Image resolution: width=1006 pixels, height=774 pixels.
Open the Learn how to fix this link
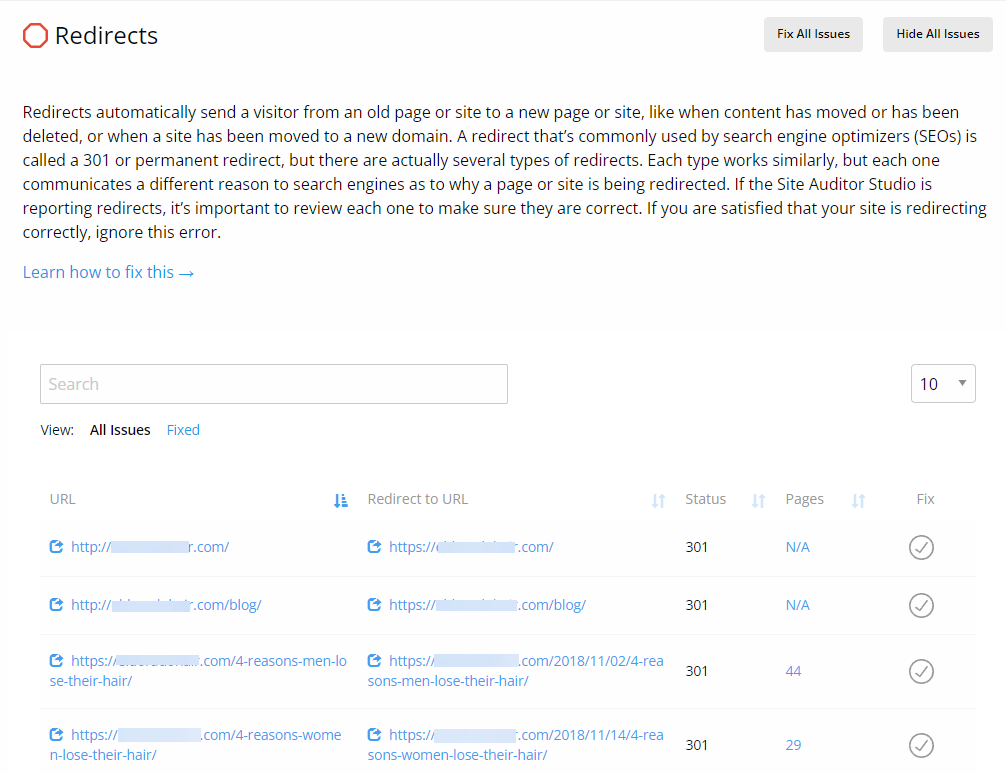(108, 272)
